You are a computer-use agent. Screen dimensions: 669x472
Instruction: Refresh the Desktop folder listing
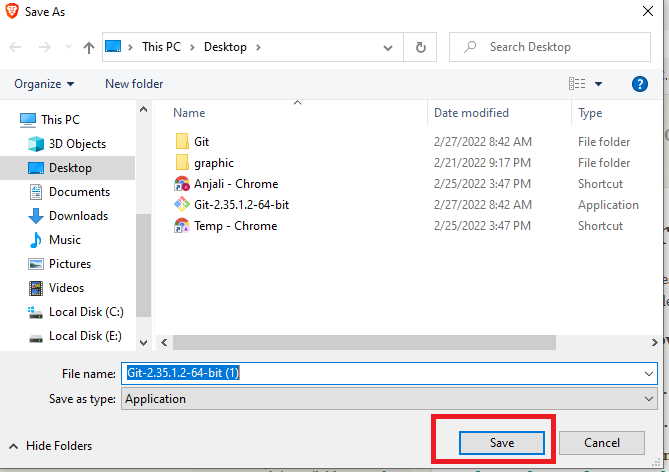420,47
